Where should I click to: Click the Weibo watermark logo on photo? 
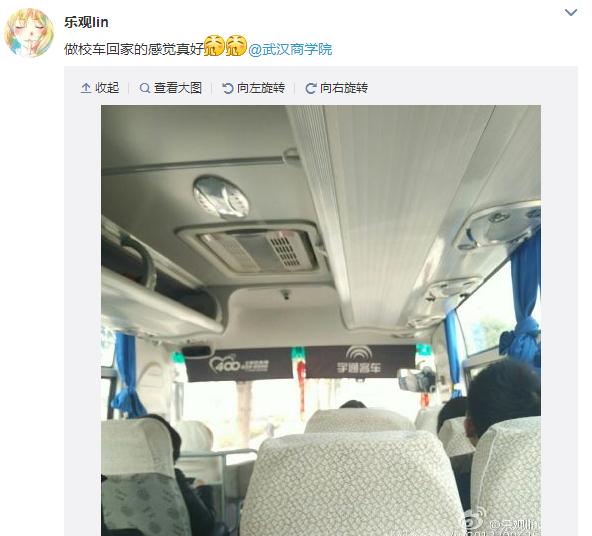coord(473,521)
